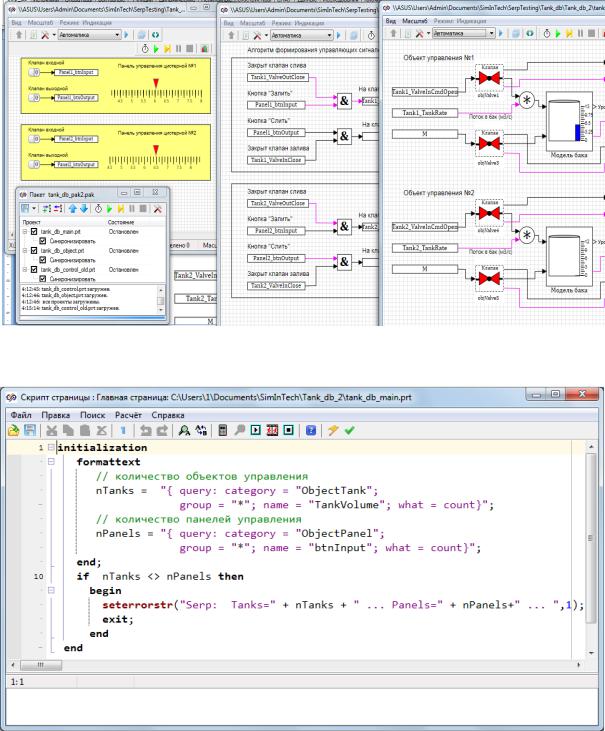Open the layer dropdown in the panel window
This screenshot has height=731, width=605.
tap(117, 35)
